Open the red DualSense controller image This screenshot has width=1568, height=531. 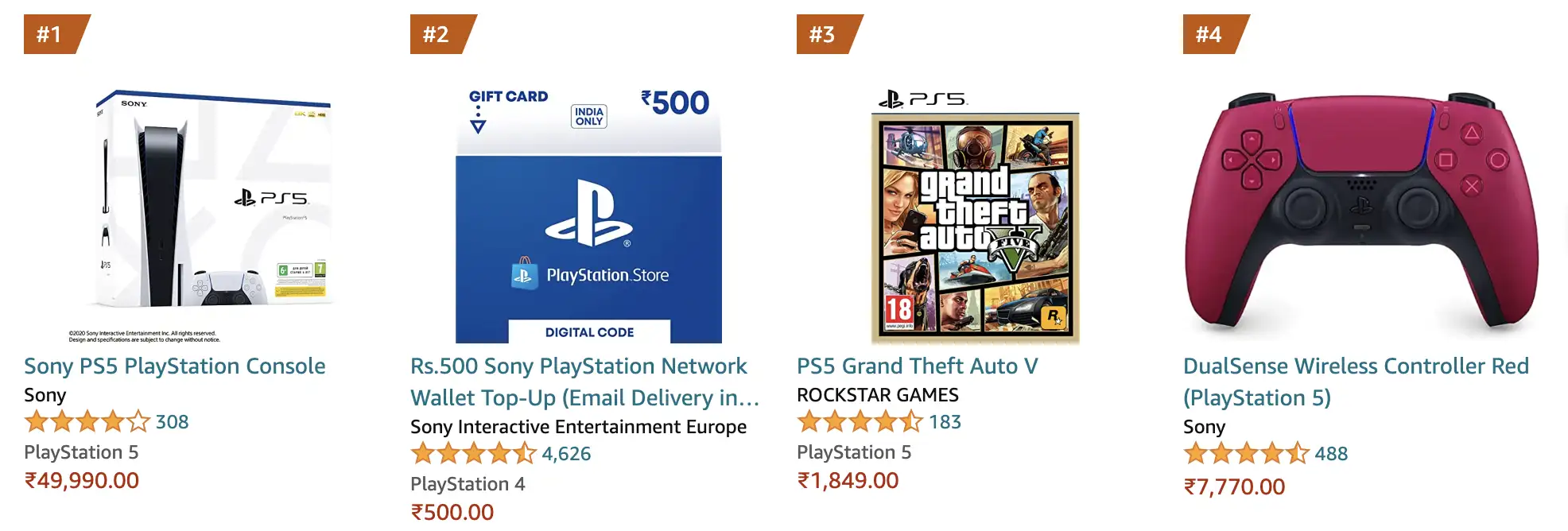1361,213
